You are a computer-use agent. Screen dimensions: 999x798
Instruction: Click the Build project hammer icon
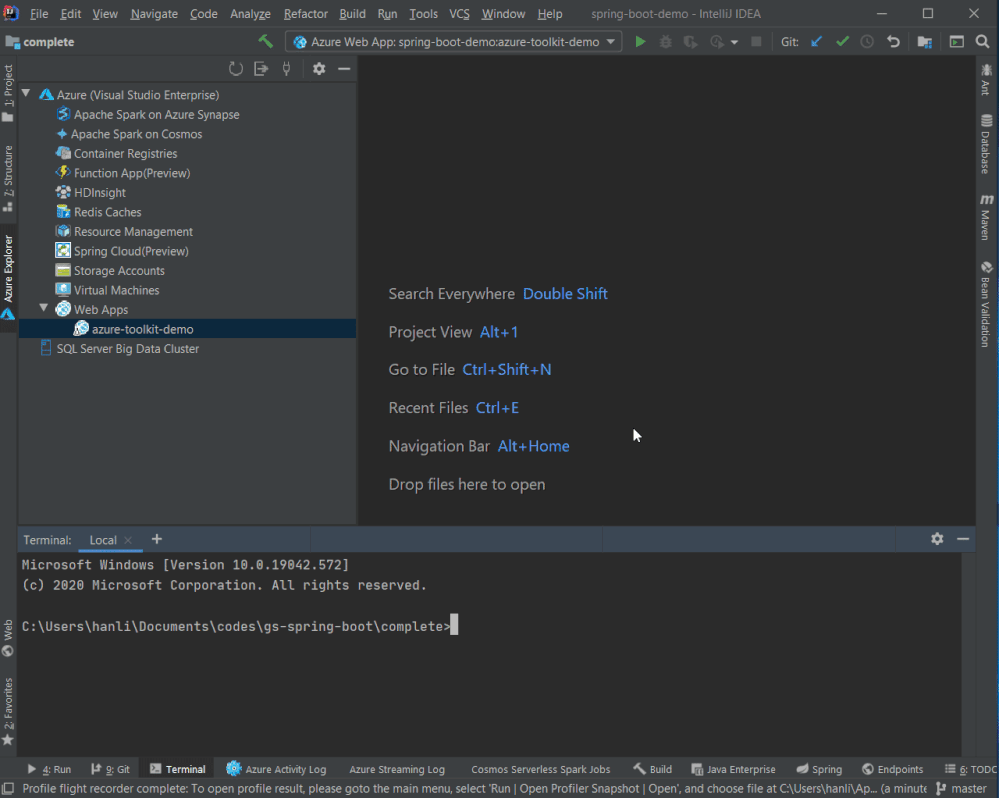[x=265, y=41]
